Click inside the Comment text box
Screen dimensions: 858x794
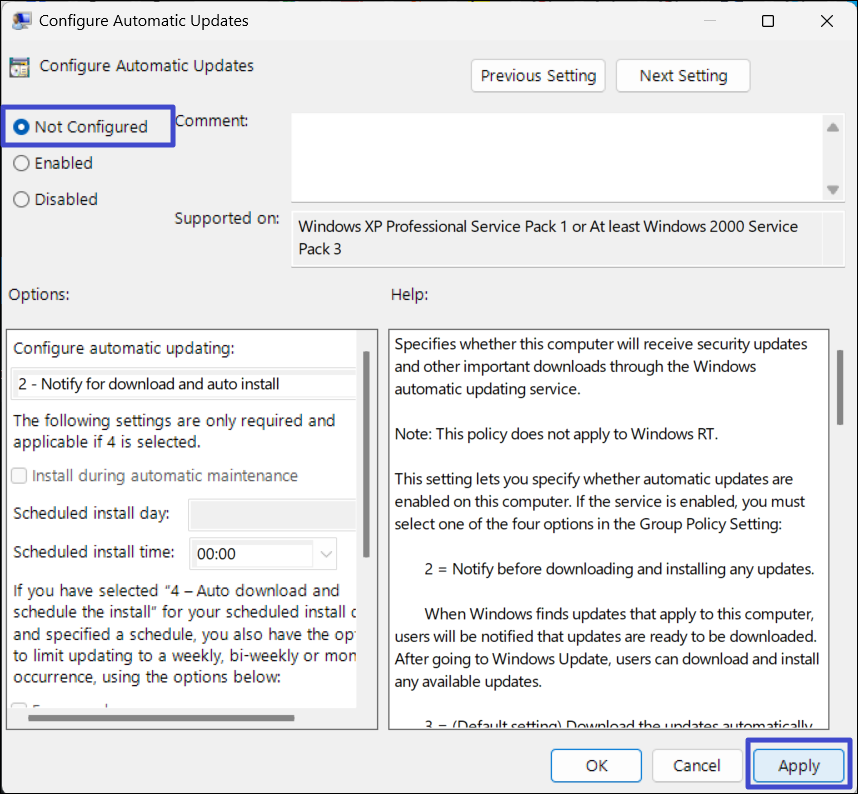pos(555,157)
